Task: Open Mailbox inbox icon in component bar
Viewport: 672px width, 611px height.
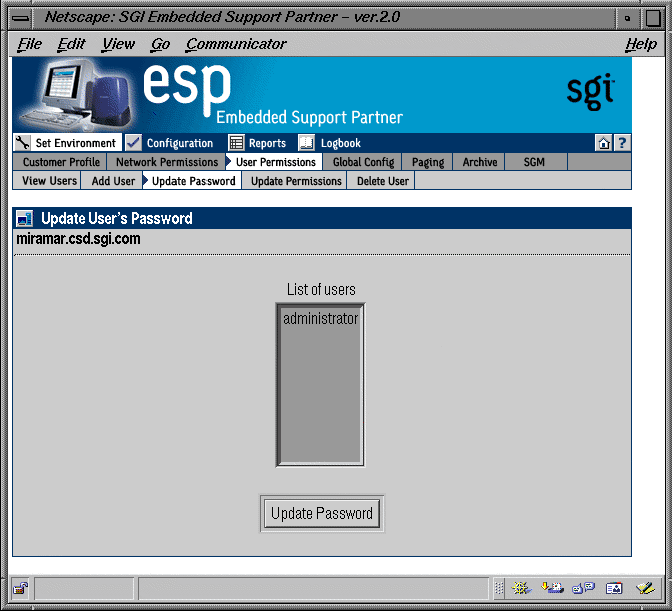Action: (552, 588)
